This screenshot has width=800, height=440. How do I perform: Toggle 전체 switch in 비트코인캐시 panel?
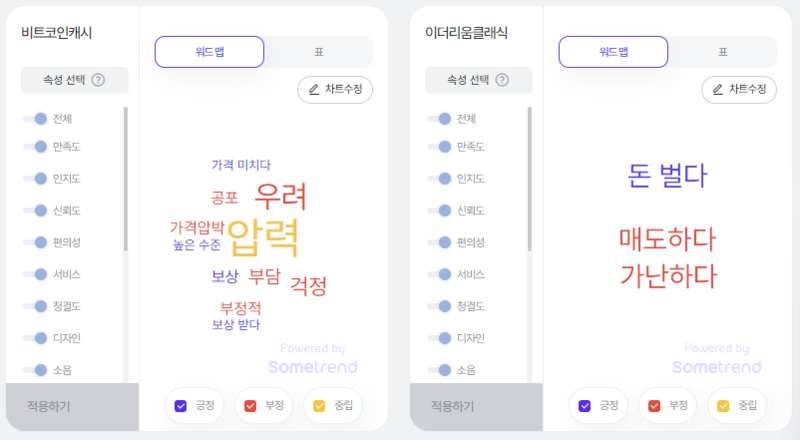35,118
